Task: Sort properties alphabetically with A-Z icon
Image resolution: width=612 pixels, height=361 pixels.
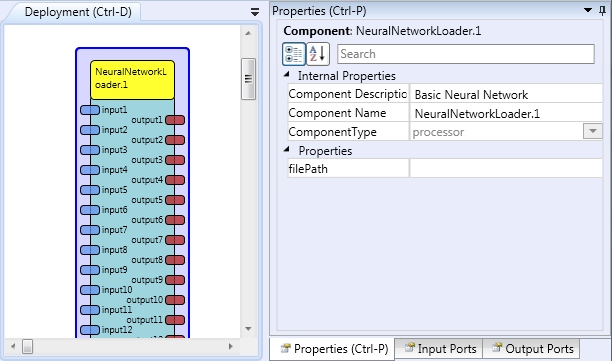Action: tap(318, 54)
